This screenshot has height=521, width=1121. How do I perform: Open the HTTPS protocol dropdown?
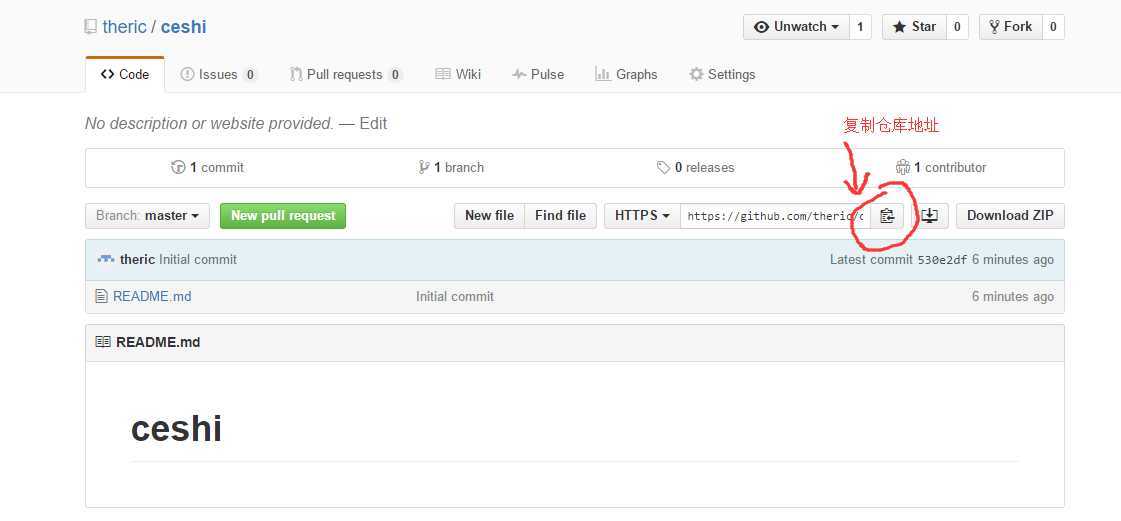(642, 216)
